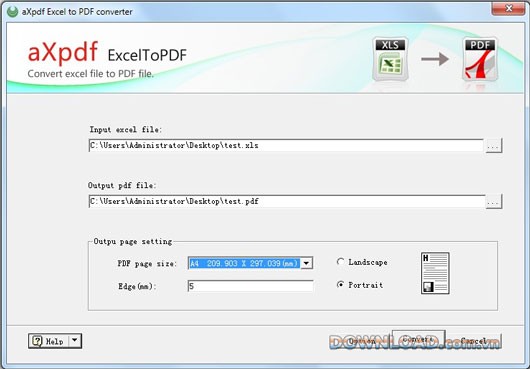
Task: Click the Help button
Action: (49, 341)
